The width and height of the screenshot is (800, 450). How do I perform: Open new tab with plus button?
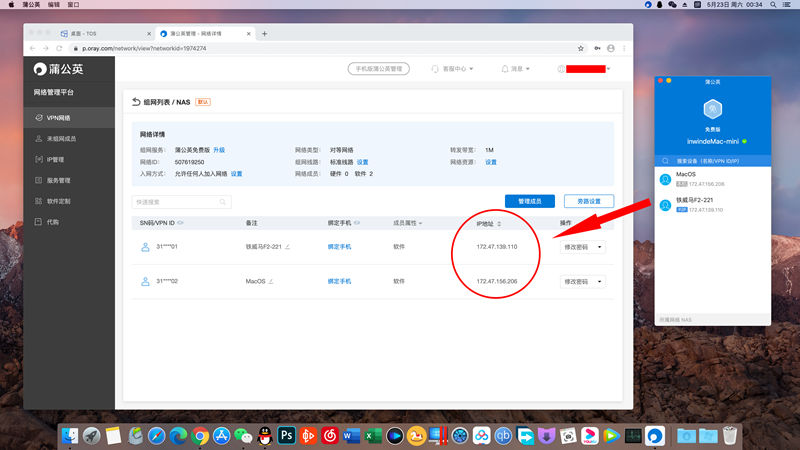click(x=264, y=34)
